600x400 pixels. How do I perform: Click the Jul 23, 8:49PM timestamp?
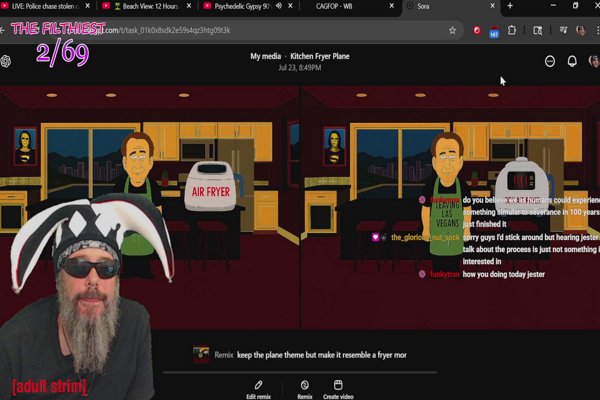click(300, 68)
